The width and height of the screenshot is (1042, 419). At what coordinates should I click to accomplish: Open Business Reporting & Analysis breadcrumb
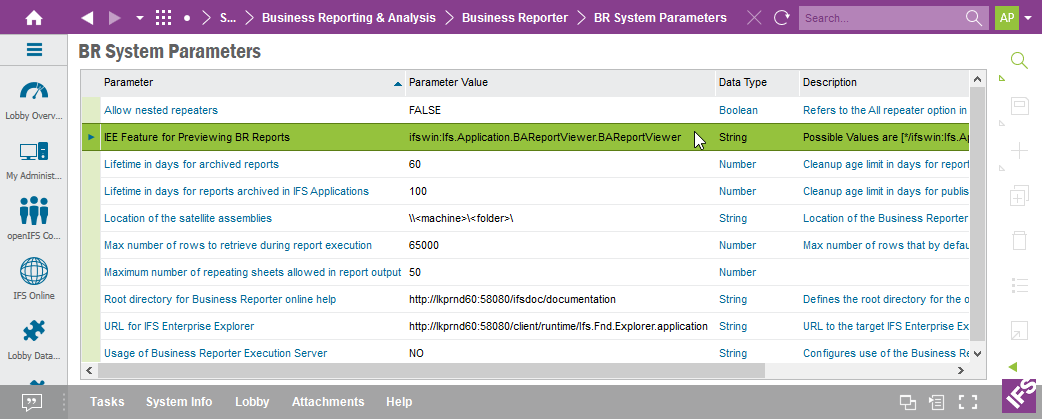click(x=349, y=18)
